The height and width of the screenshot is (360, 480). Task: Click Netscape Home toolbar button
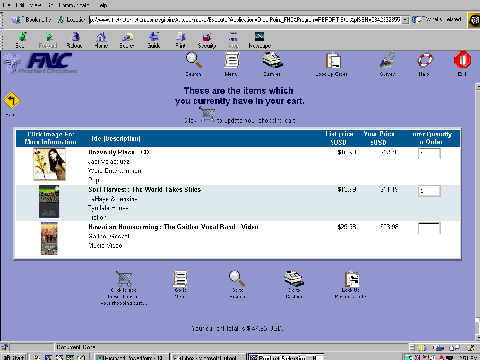(x=101, y=40)
